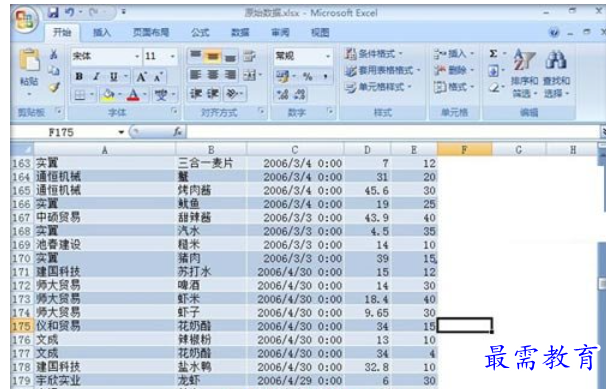Apply comma style separator

[x=325, y=76]
